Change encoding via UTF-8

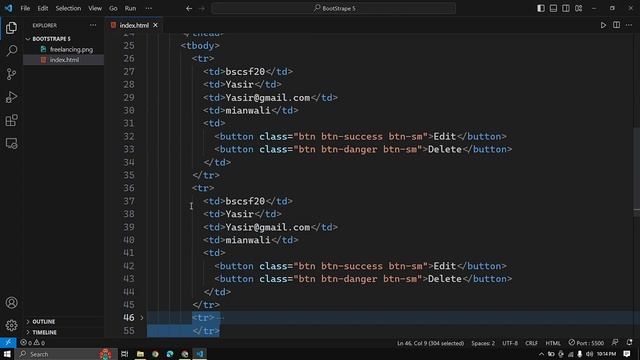[x=510, y=343]
